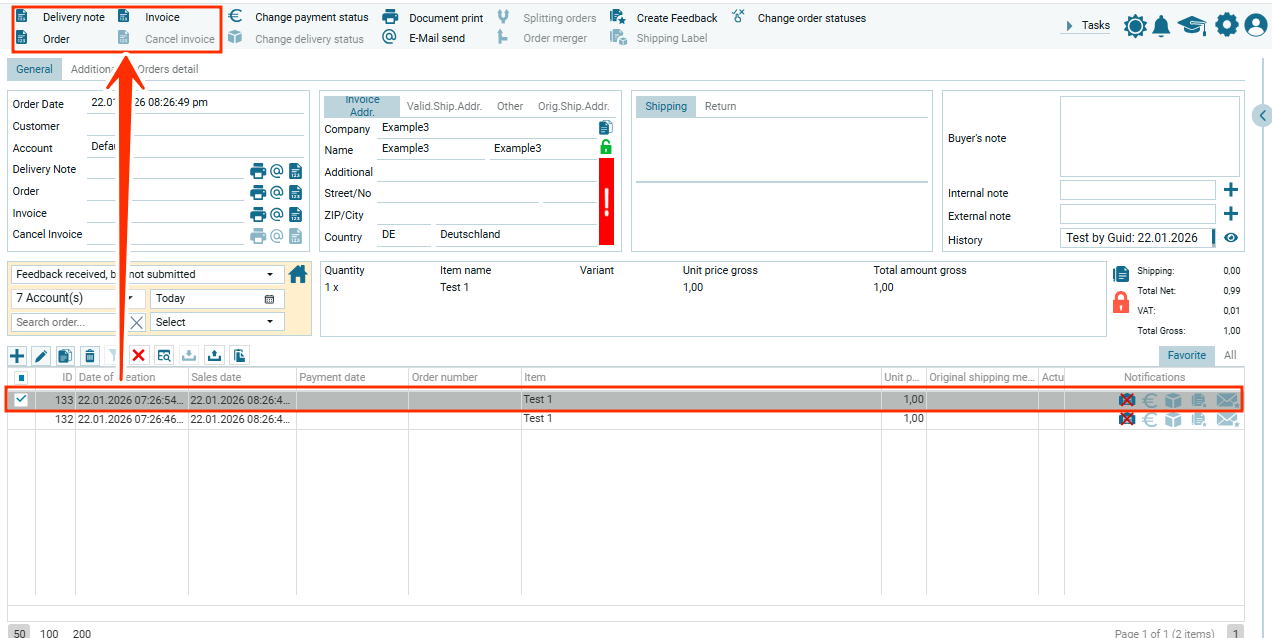Switch to the Return tab
Screen dimensions: 1272x638
coord(720,106)
